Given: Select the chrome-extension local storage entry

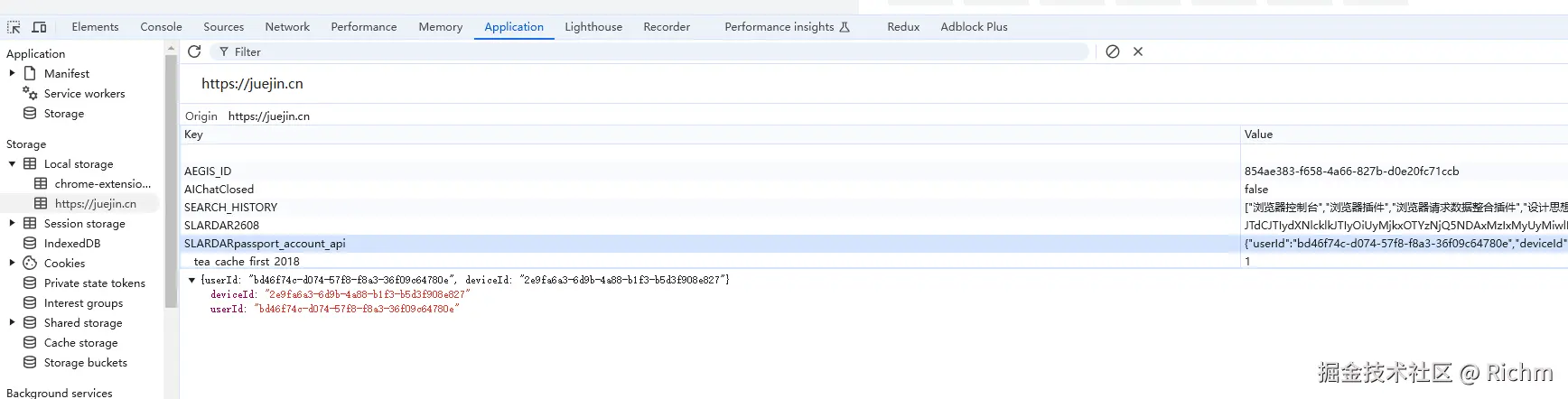Looking at the screenshot, I should tap(102, 183).
